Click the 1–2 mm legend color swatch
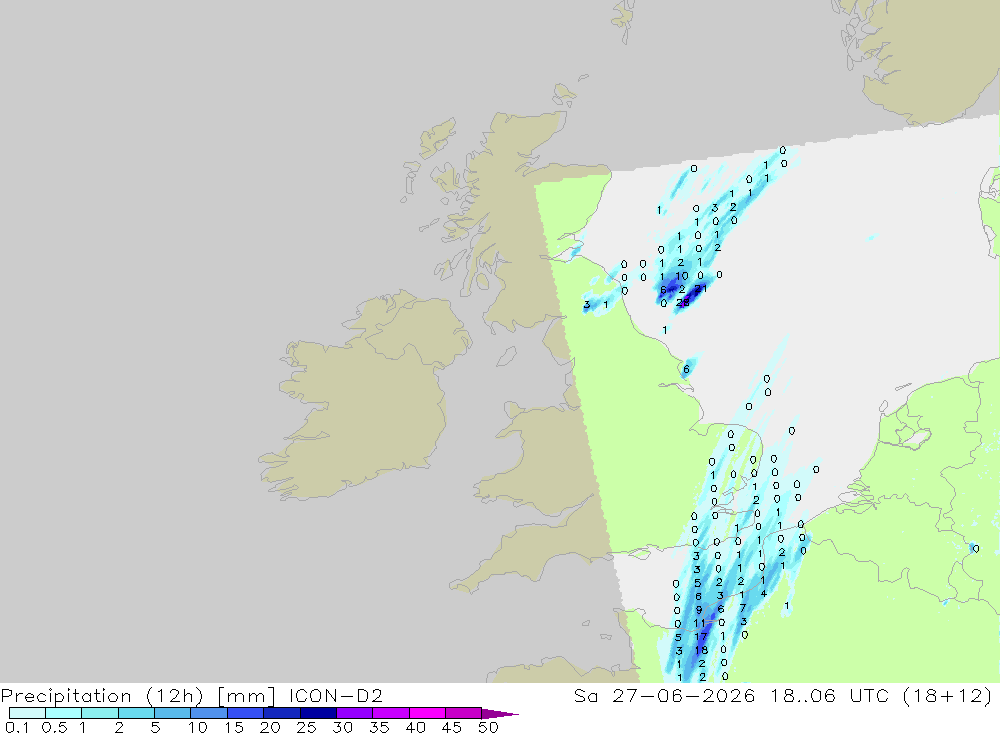 (x=99, y=713)
